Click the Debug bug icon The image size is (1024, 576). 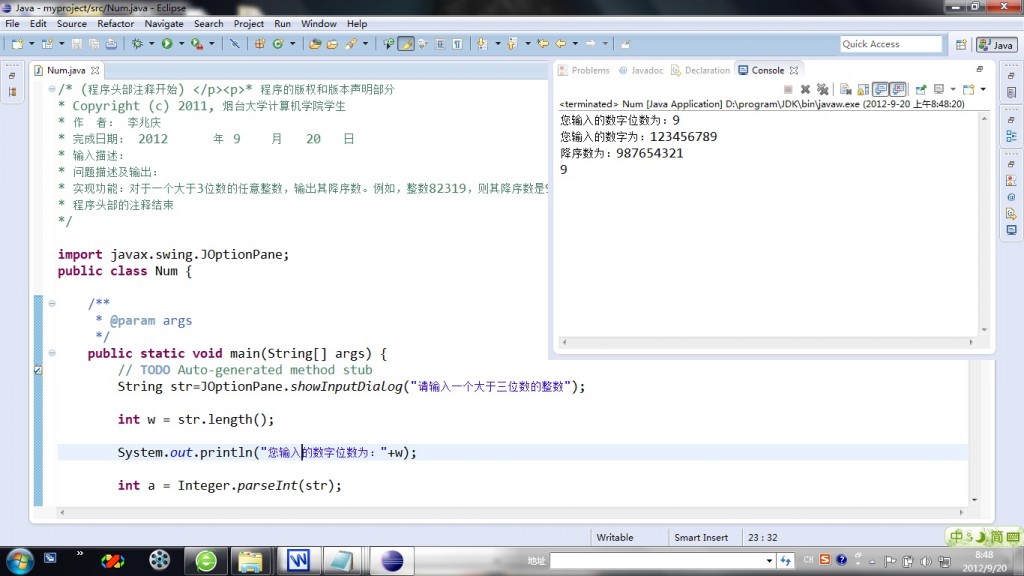click(137, 44)
